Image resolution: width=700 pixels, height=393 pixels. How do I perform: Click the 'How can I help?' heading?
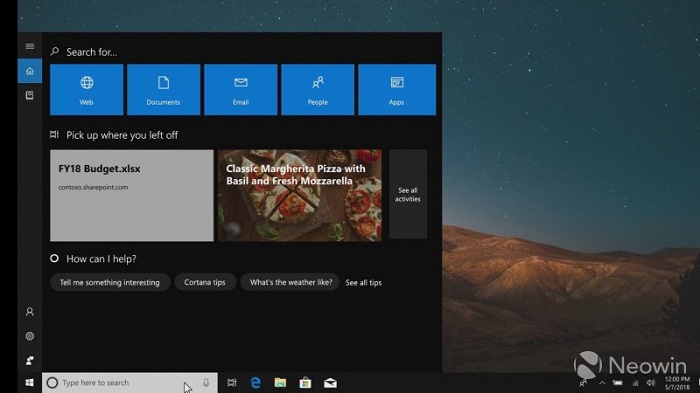pos(101,259)
